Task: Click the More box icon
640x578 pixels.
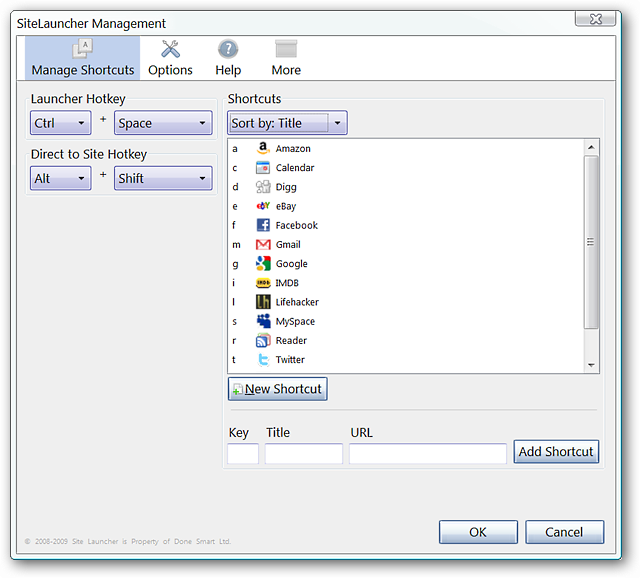Action: 286,49
